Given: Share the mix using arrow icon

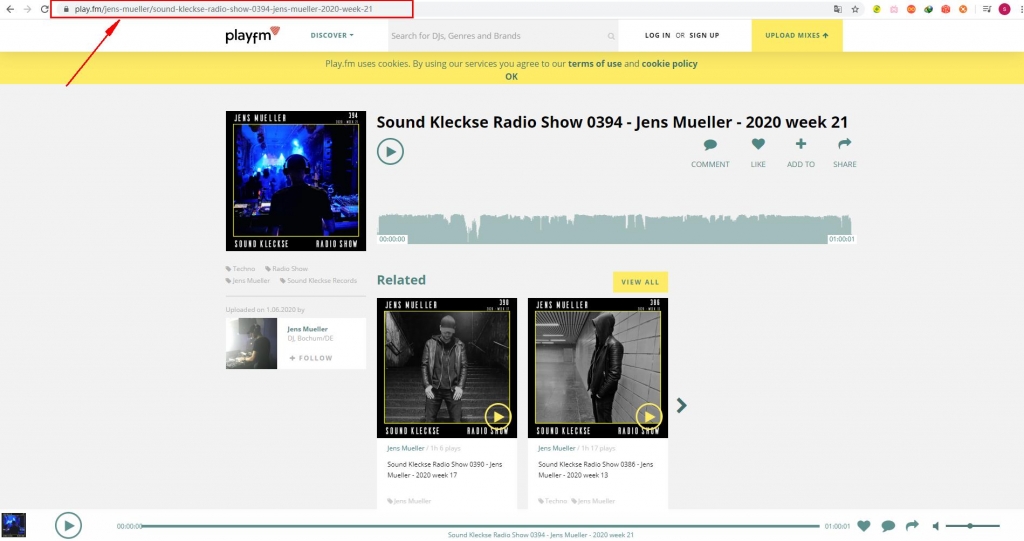Looking at the screenshot, I should click(x=844, y=145).
